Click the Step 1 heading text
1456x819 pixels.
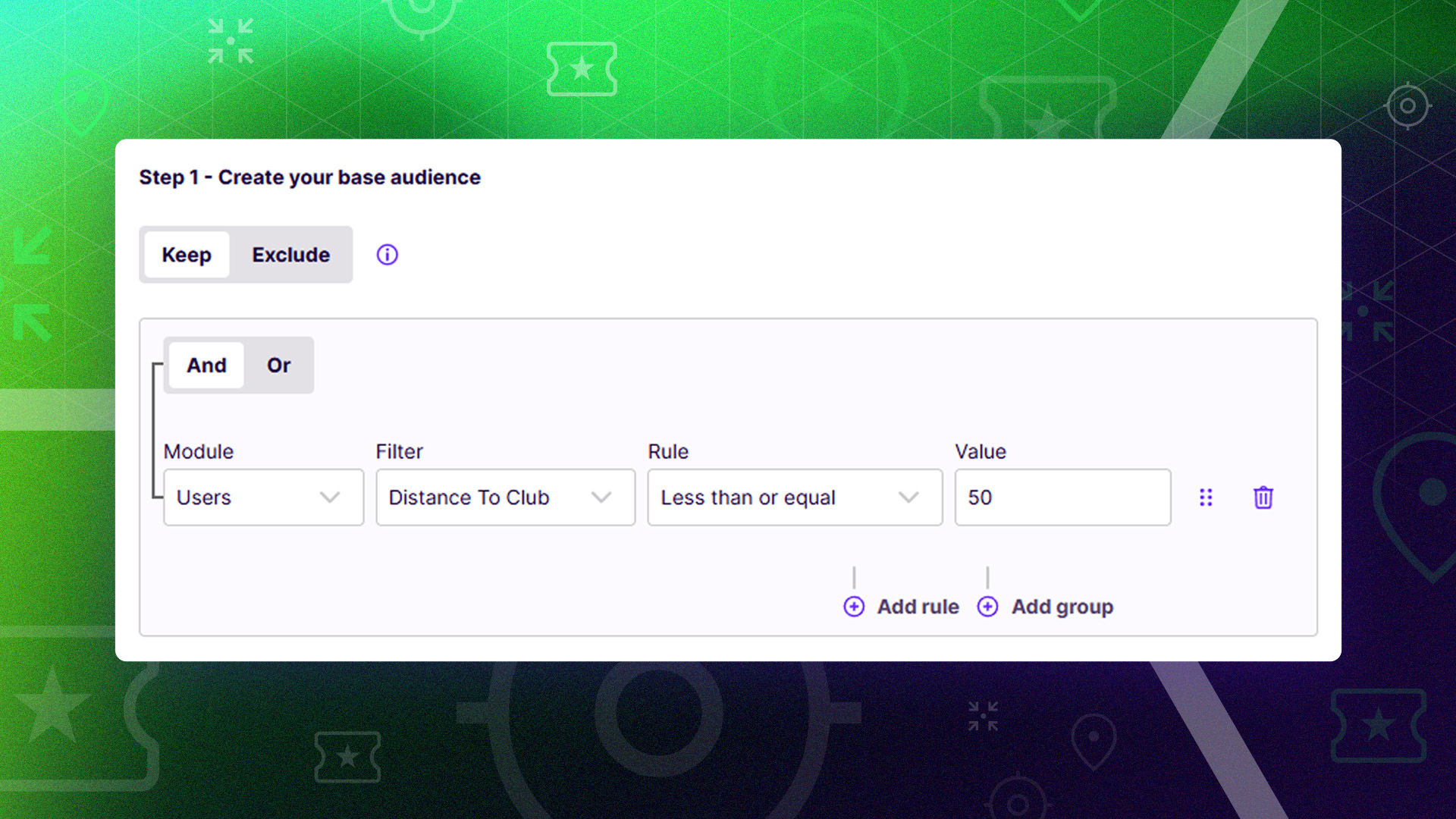click(309, 177)
